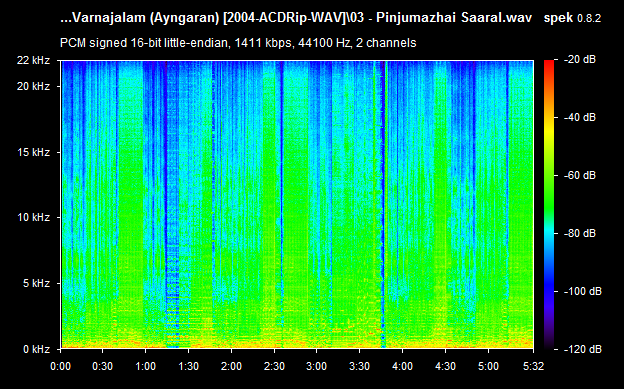624x389 pixels.
Task: Click the red top of color scale
Action: coord(549,63)
